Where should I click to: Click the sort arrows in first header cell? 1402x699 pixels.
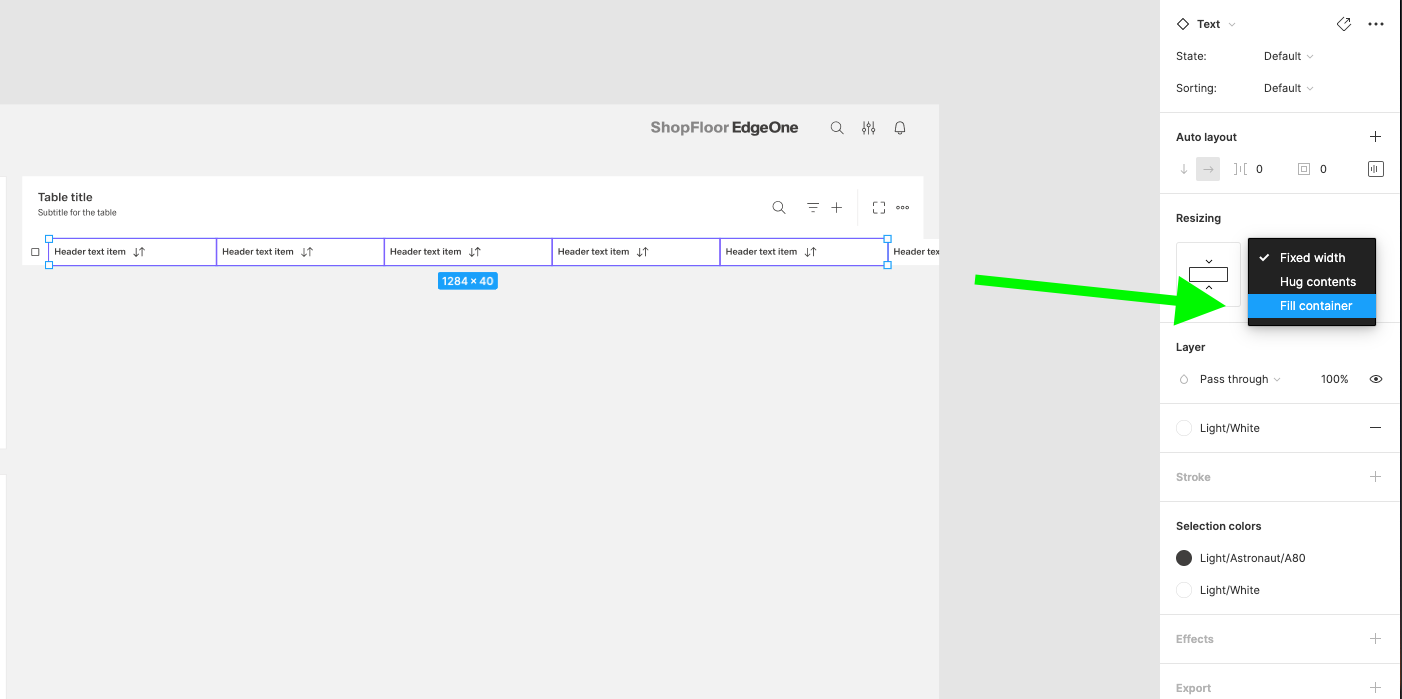click(140, 252)
